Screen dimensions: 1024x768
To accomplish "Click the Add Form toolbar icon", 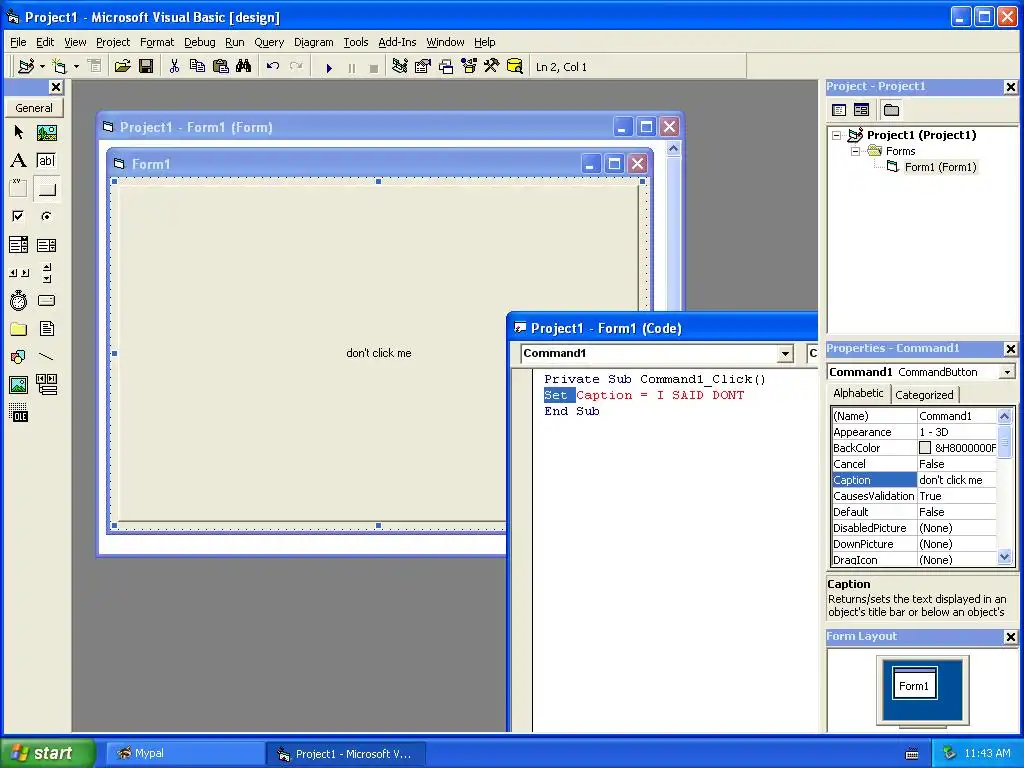I will pos(59,67).
